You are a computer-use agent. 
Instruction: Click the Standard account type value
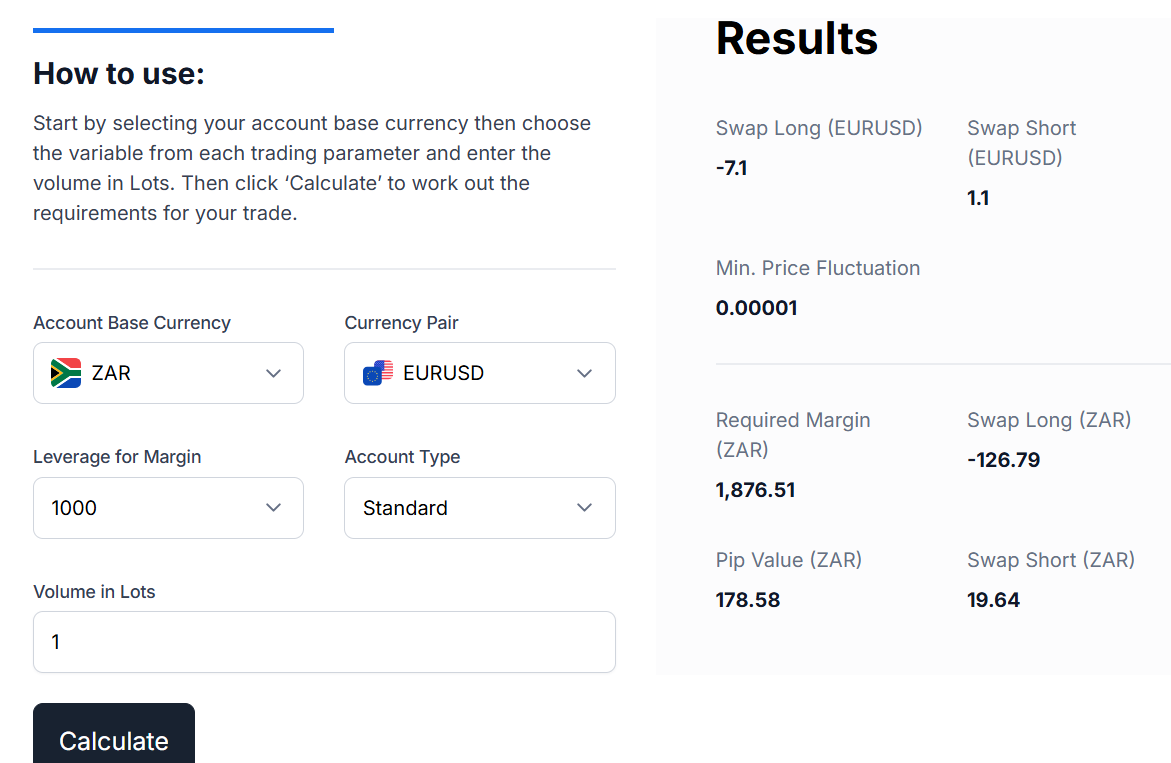tap(405, 508)
